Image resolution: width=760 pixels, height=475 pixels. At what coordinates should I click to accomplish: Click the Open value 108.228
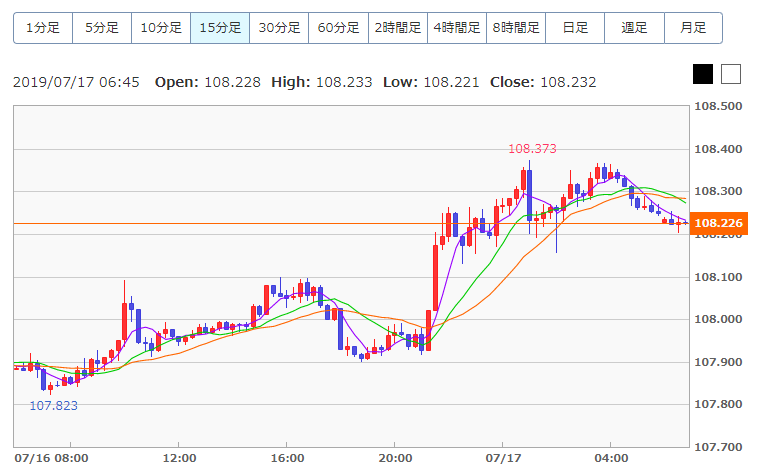[x=233, y=82]
